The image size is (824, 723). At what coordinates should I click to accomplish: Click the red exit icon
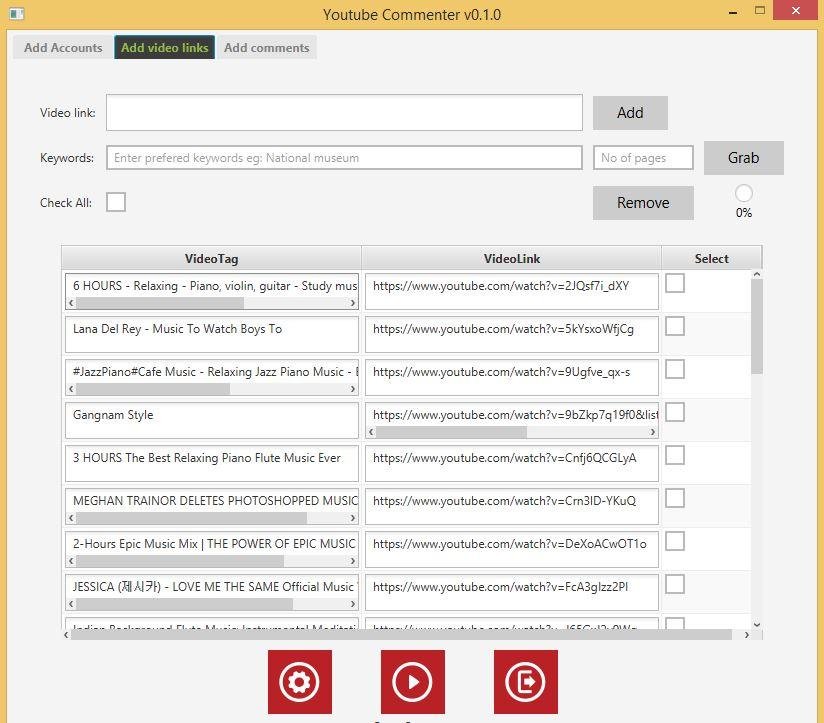pyautogui.click(x=525, y=682)
